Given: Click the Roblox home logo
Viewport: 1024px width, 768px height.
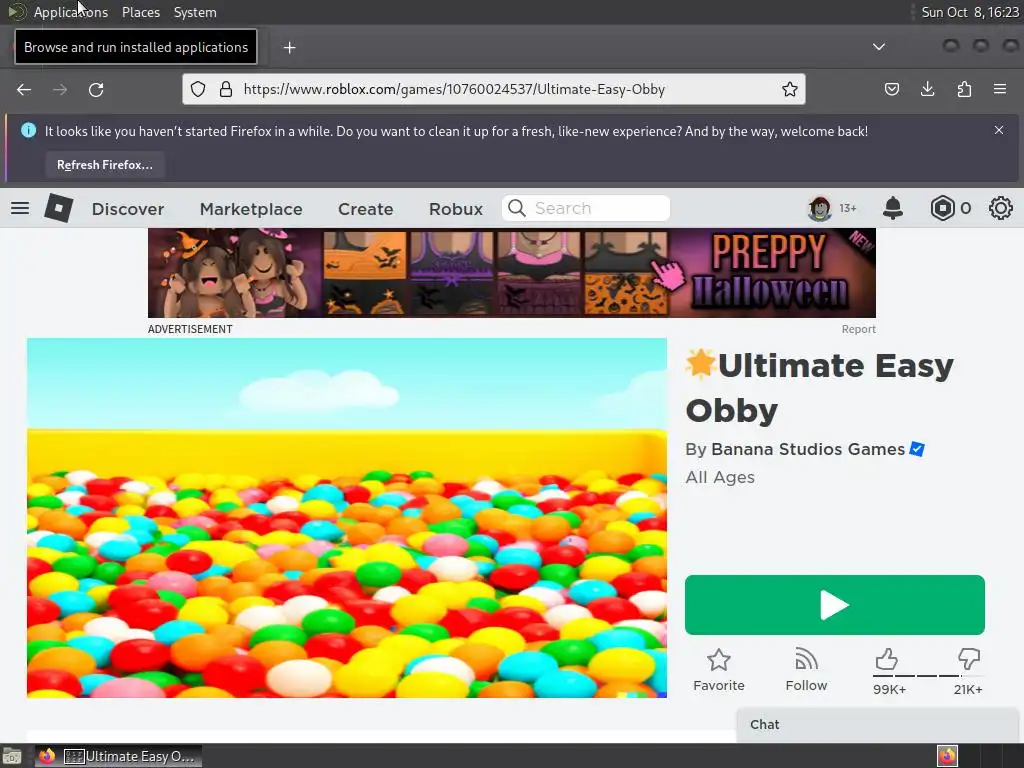Looking at the screenshot, I should pyautogui.click(x=59, y=208).
